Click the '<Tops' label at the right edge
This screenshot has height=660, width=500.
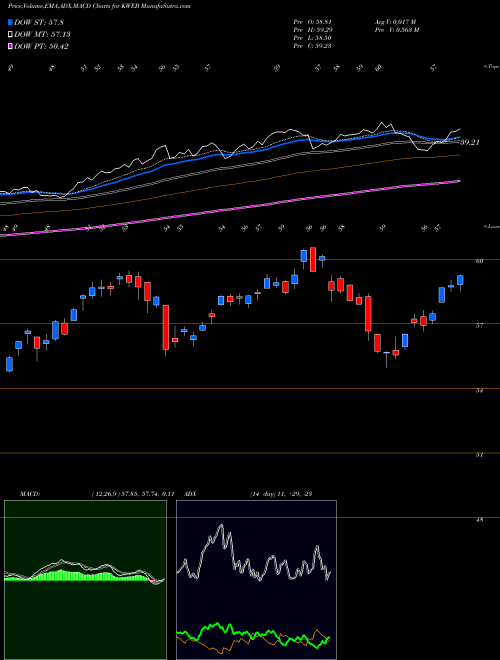(x=491, y=67)
